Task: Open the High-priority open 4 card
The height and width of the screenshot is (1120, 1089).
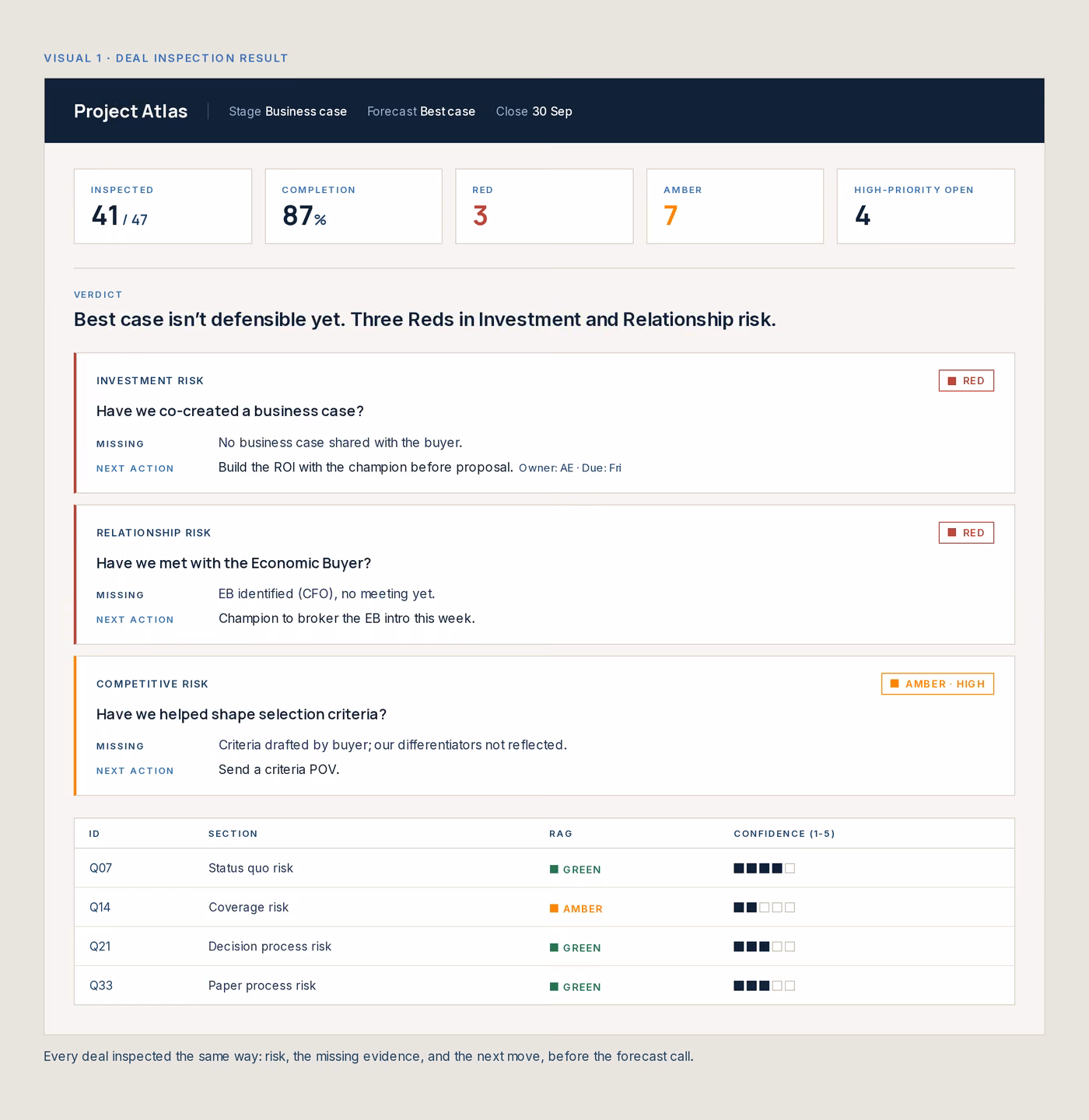Action: pyautogui.click(x=926, y=206)
